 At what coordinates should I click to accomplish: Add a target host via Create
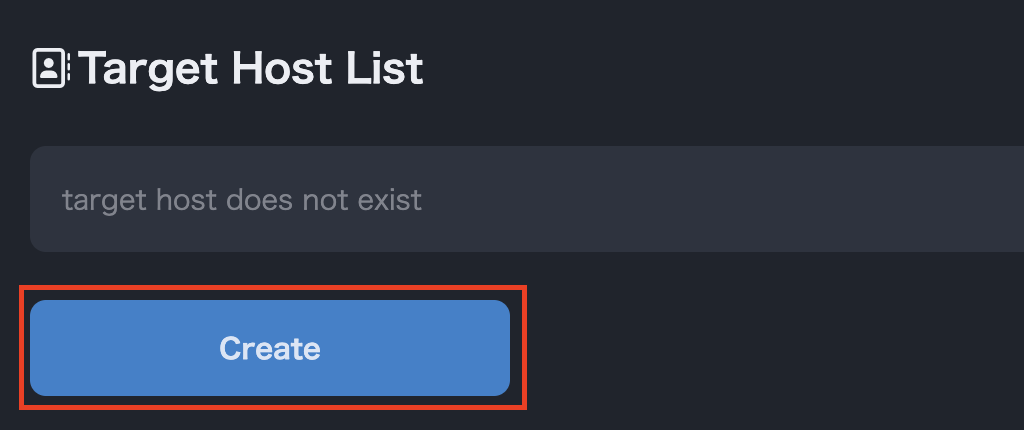(270, 348)
